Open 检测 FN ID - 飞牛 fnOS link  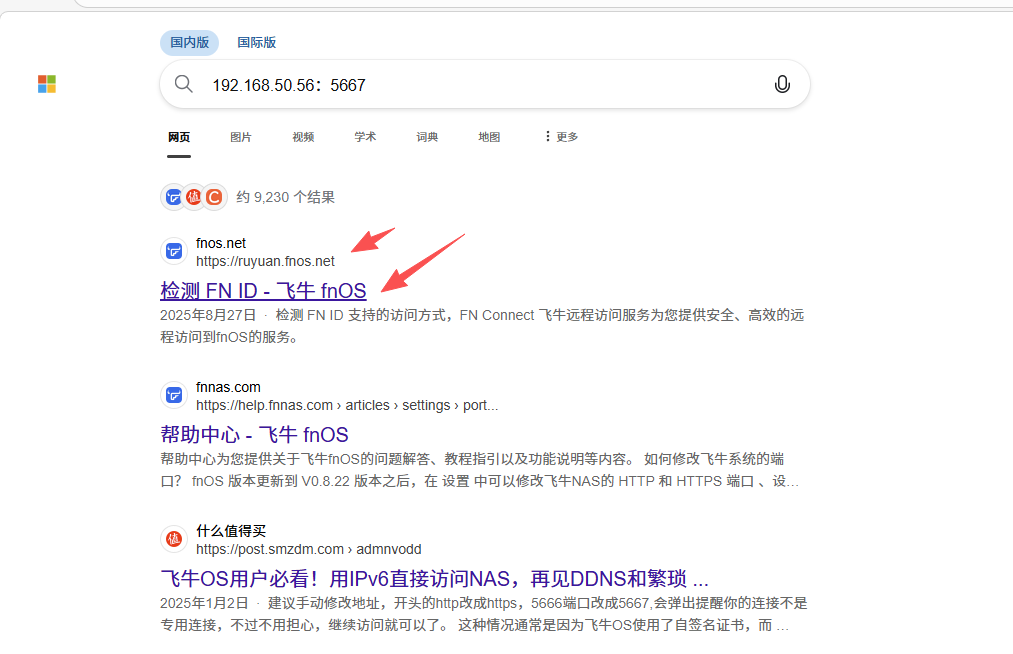(263, 291)
